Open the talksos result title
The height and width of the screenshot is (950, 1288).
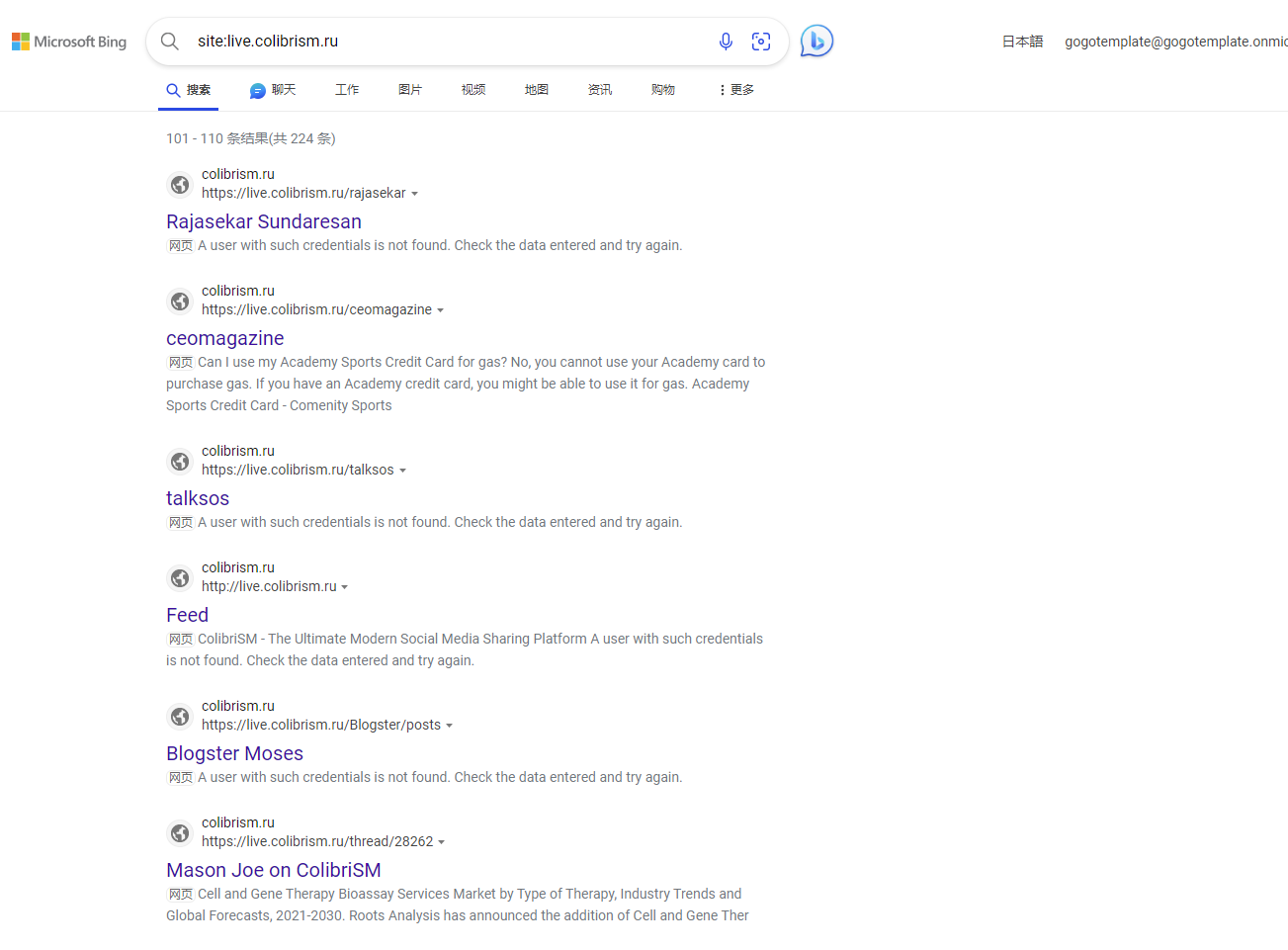[198, 498]
